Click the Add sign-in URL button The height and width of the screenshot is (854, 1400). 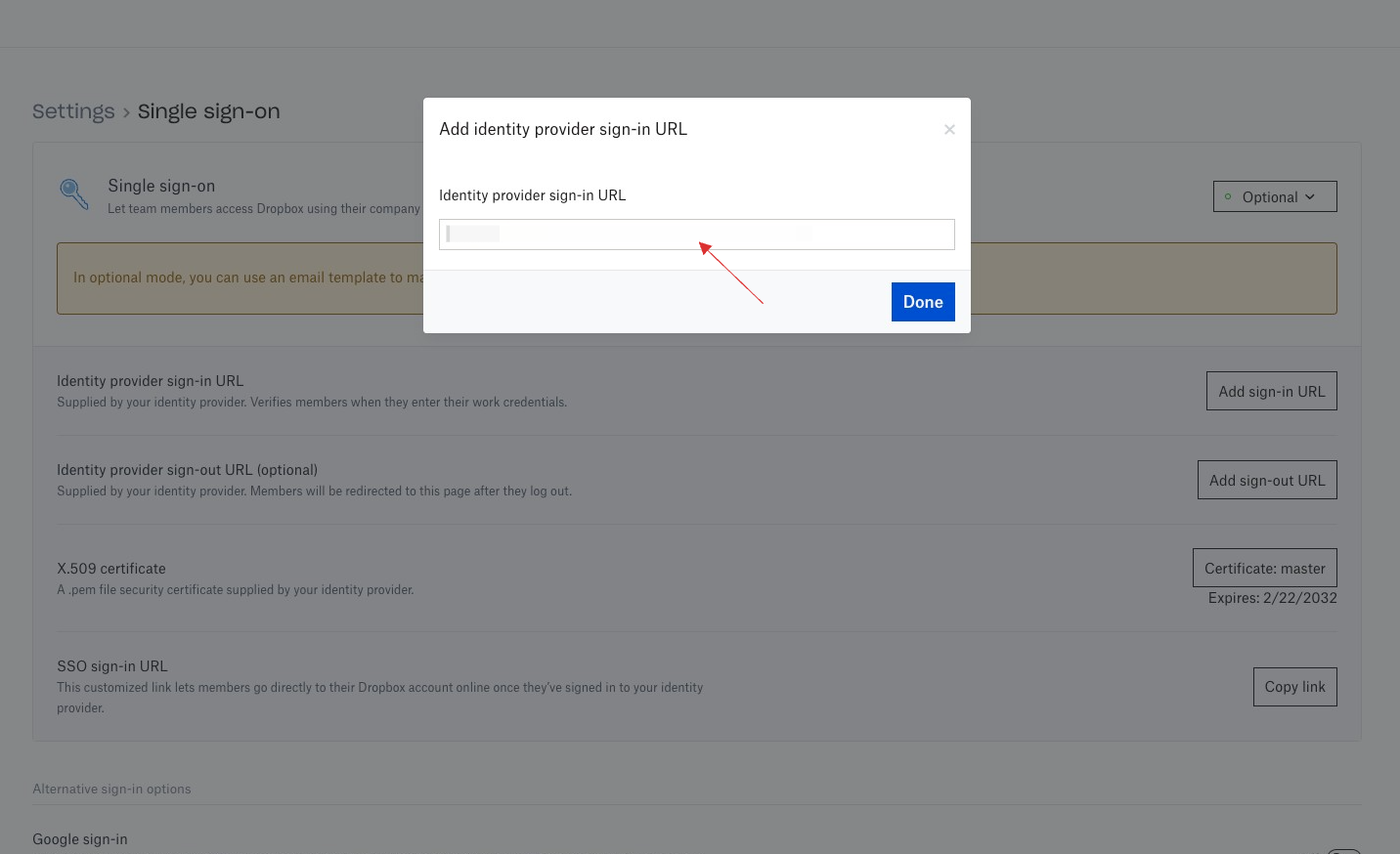coord(1271,391)
